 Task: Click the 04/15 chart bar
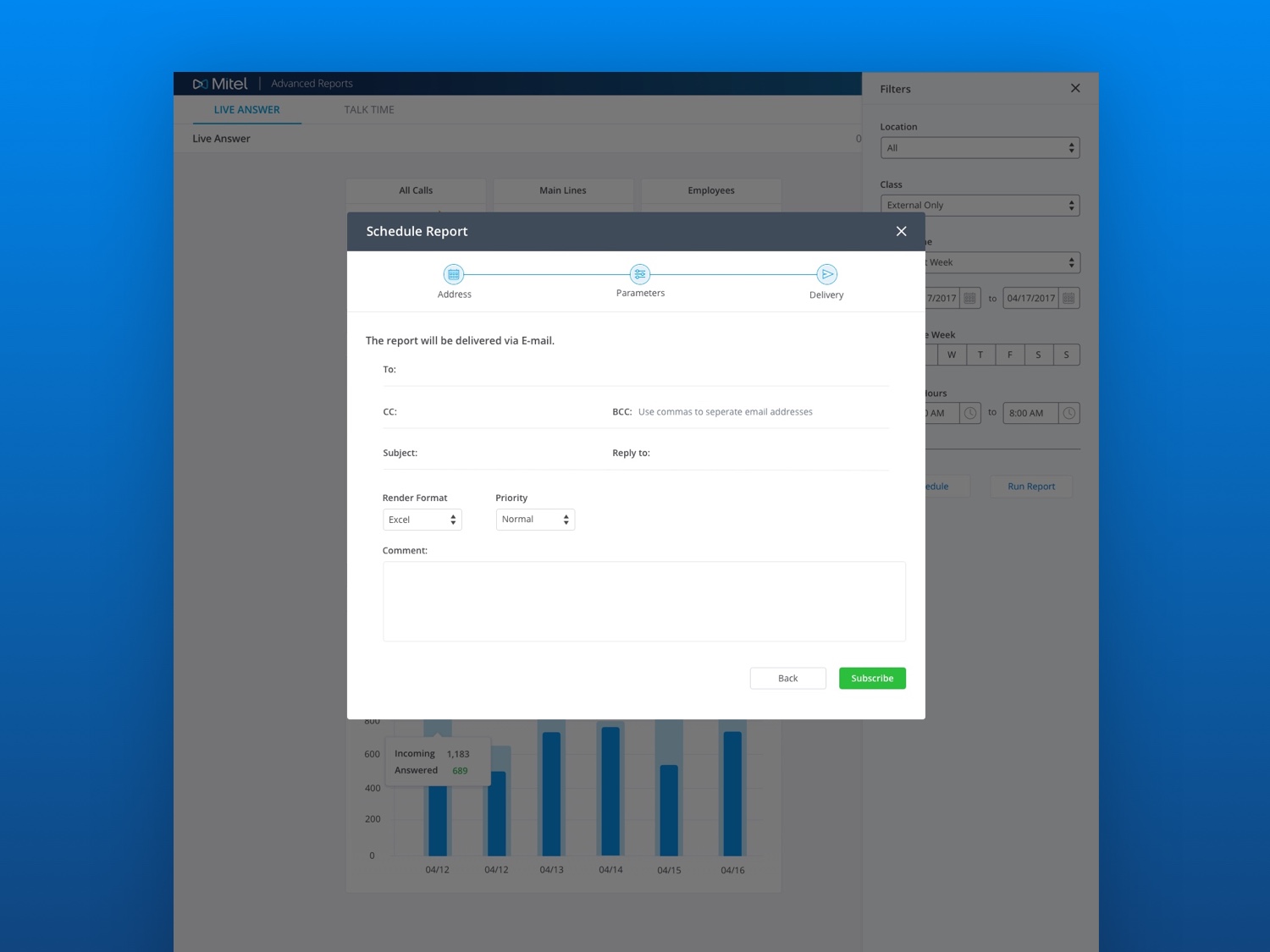tap(669, 810)
